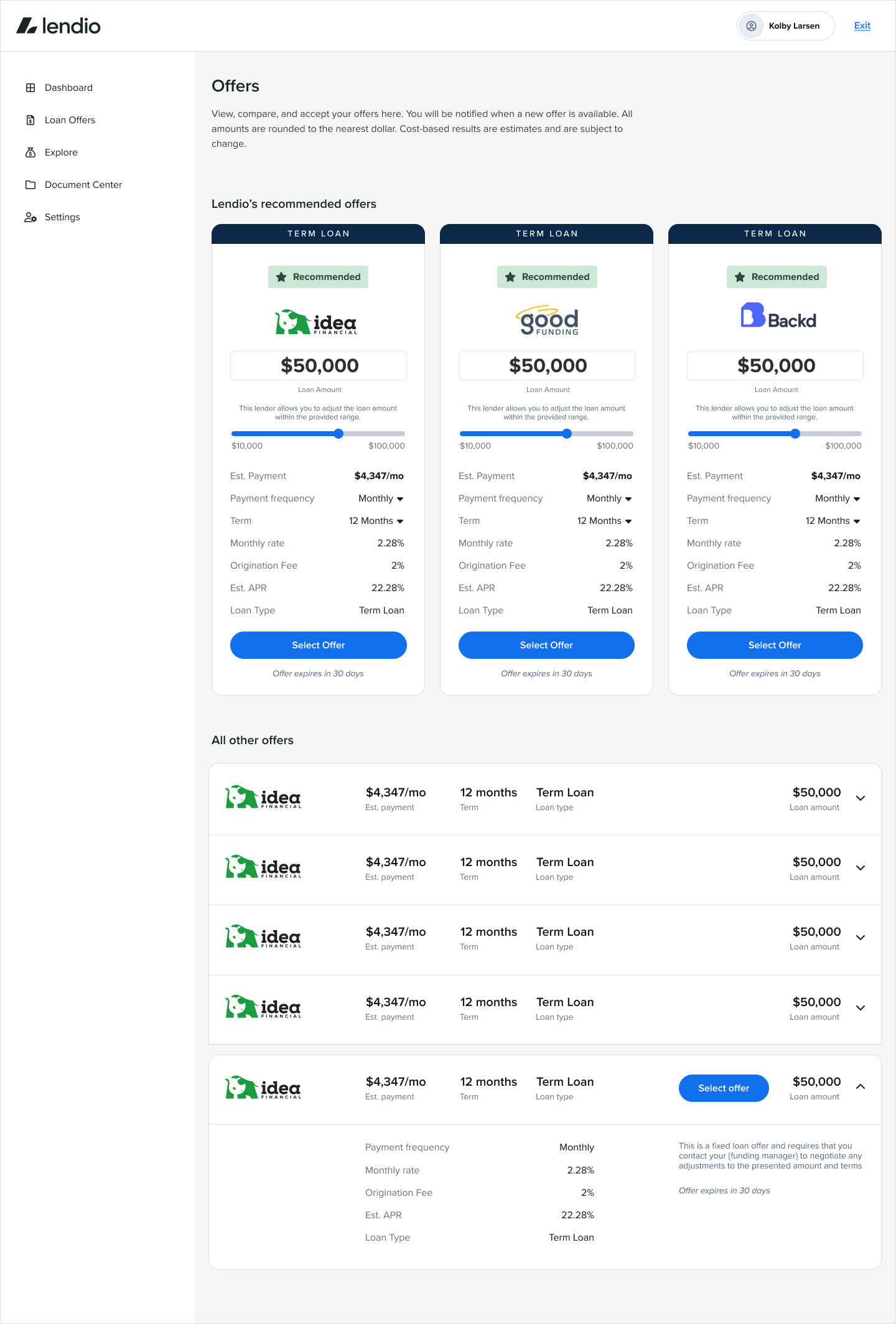Collapse the expanded offer row chevron
This screenshot has height=1324, width=896.
click(x=861, y=1086)
